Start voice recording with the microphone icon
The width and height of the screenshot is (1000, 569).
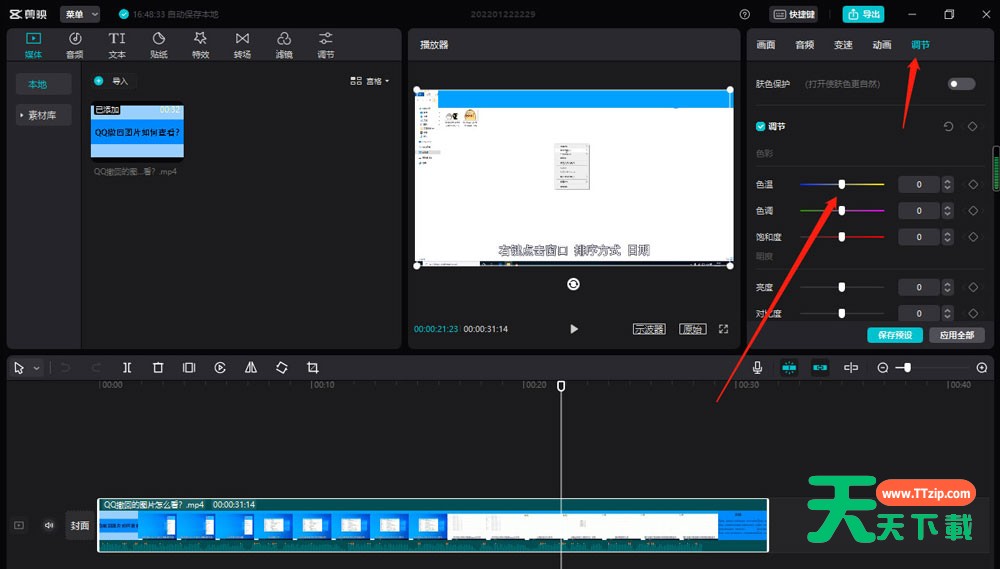click(757, 368)
